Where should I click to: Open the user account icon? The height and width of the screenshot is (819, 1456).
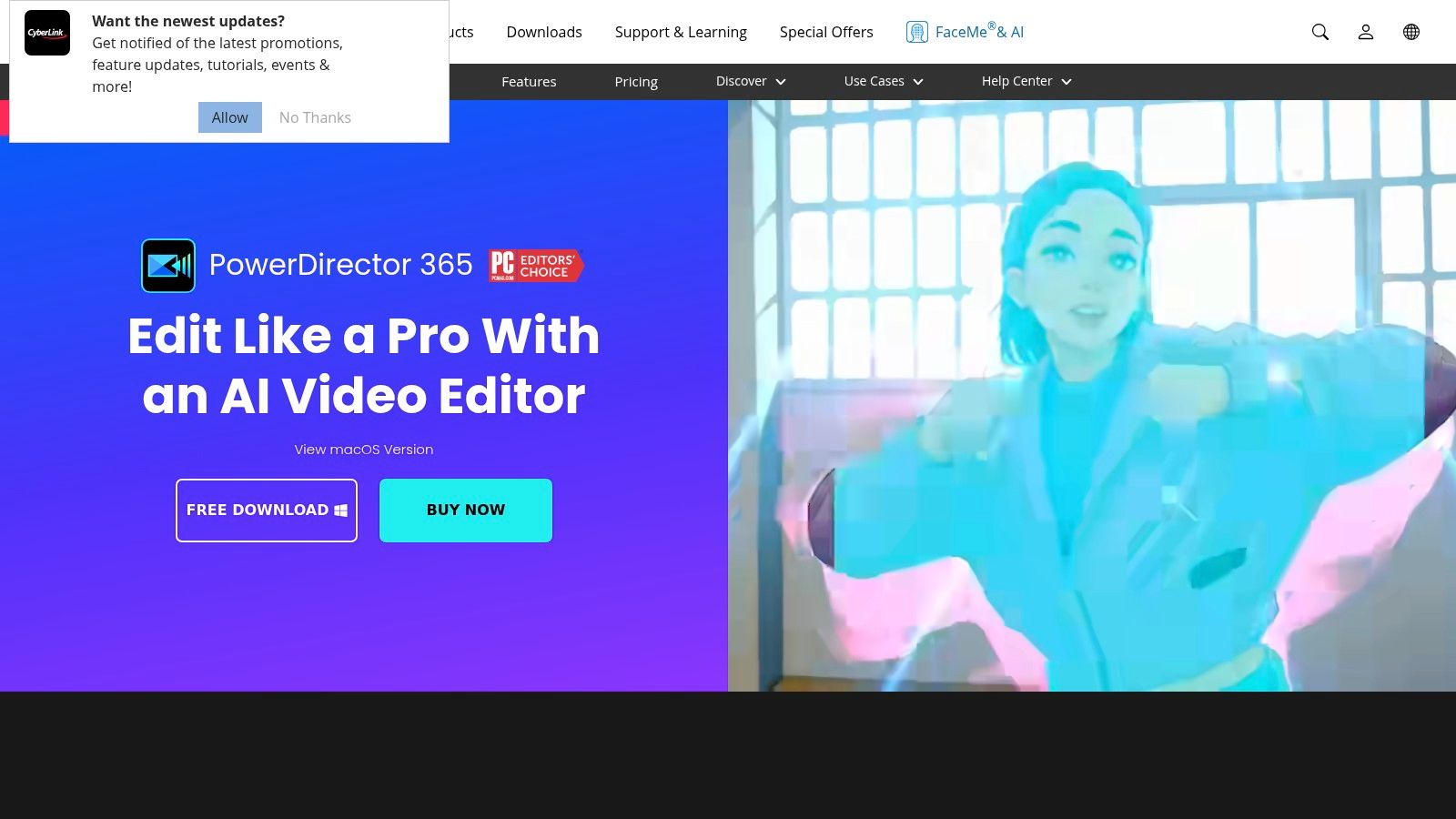coord(1365,32)
